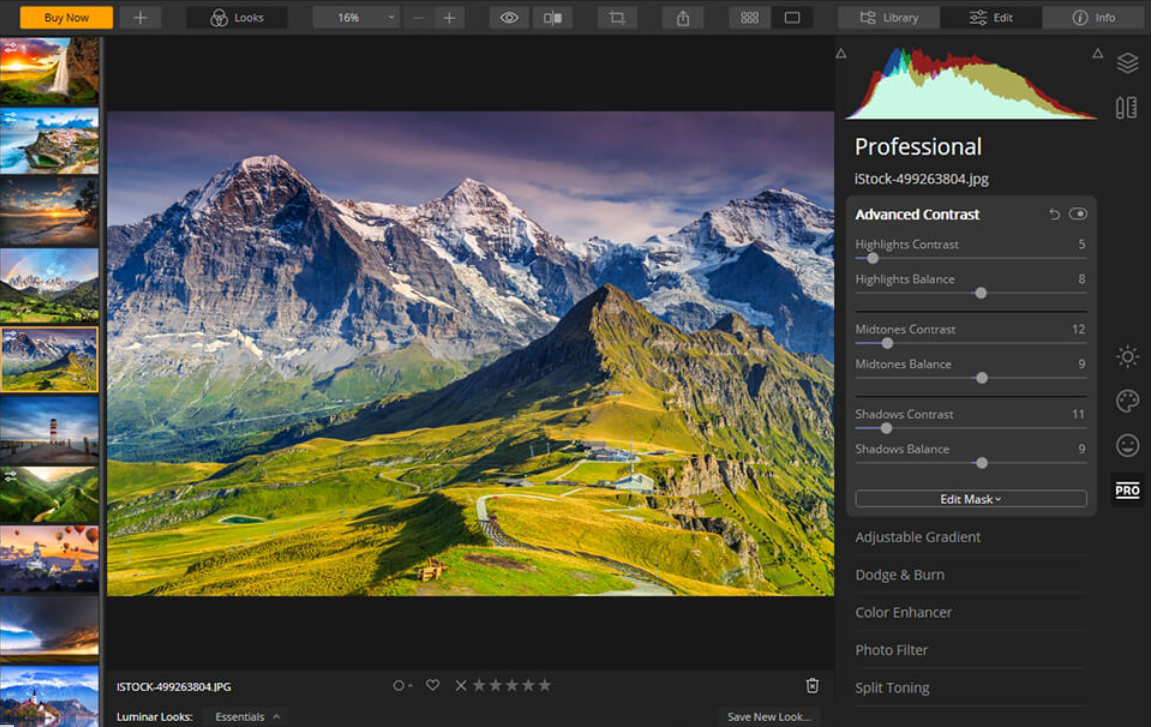Select the PRO tools icon
The height and width of the screenshot is (727, 1156).
[1127, 490]
